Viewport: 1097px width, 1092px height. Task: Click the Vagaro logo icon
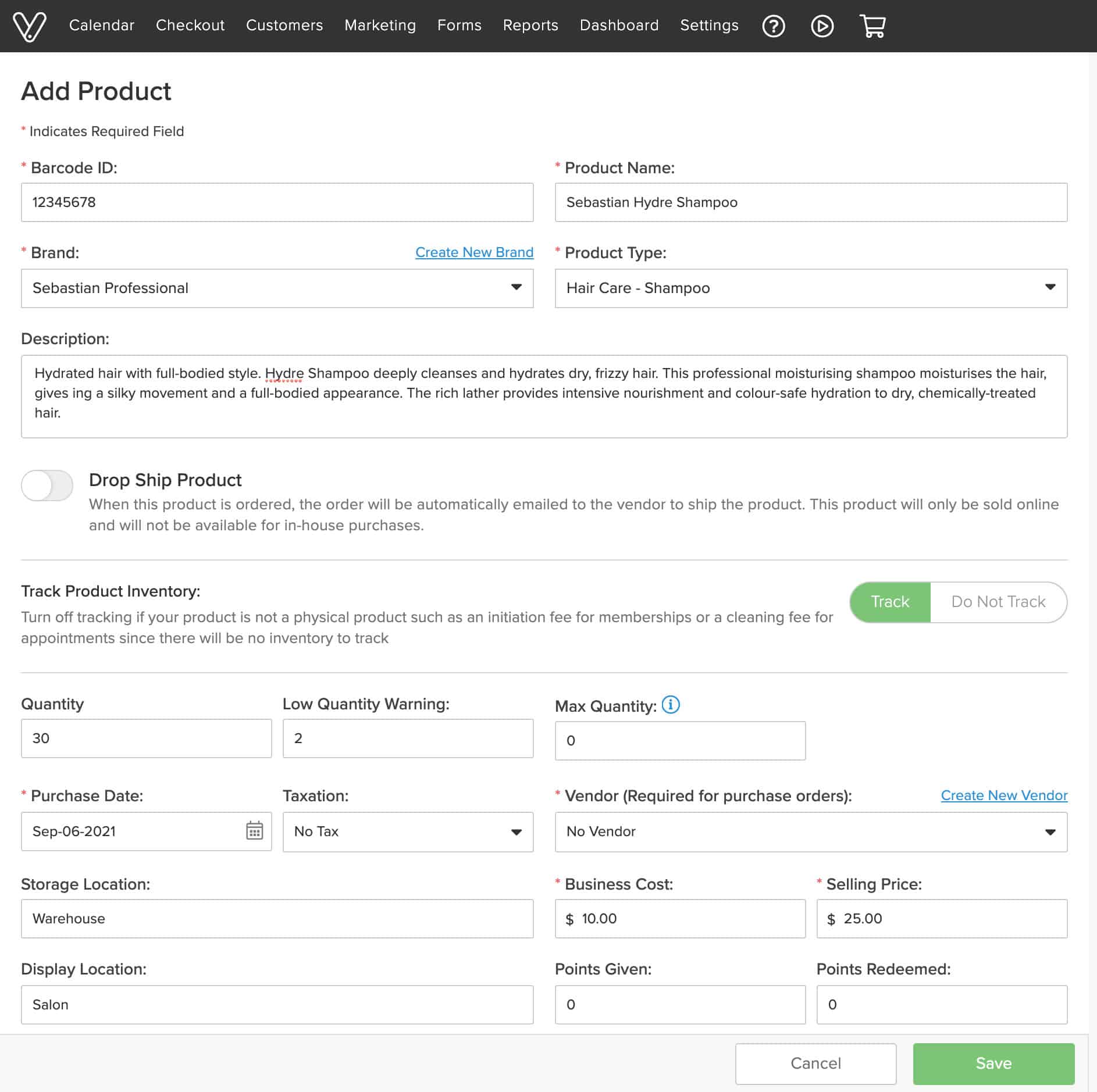click(29, 26)
